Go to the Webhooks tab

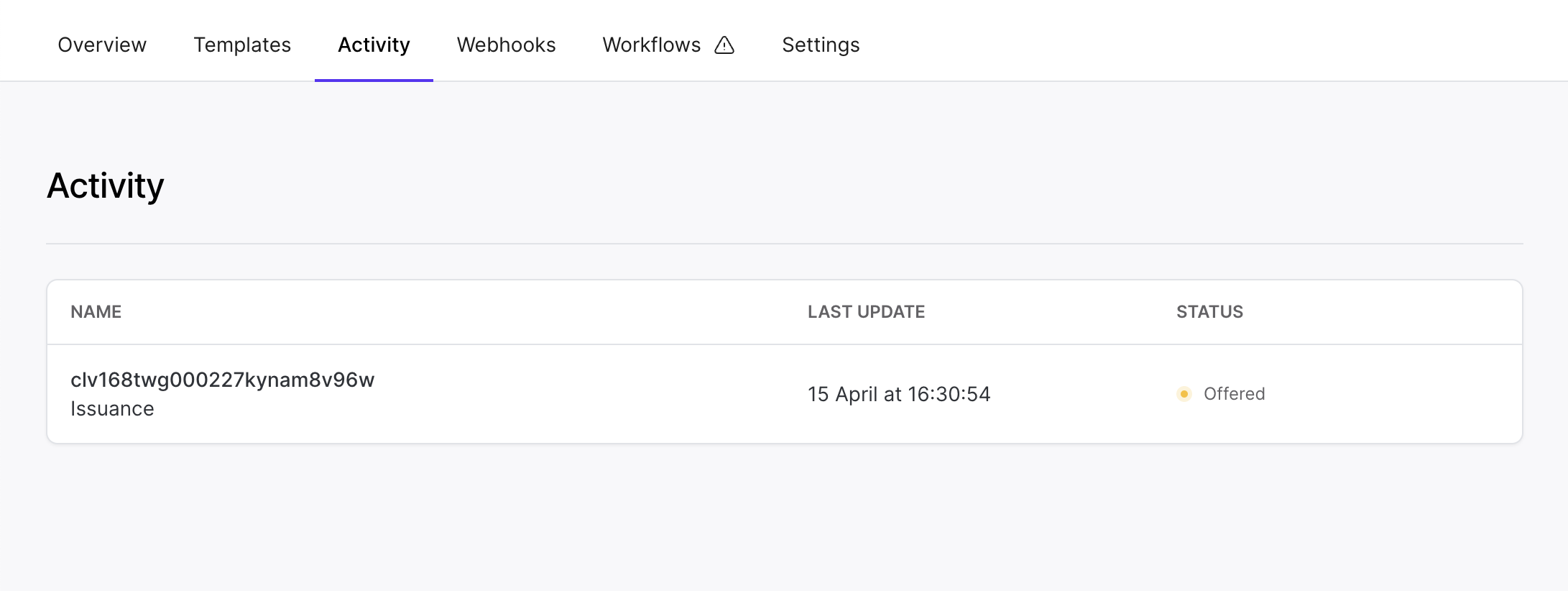point(506,45)
